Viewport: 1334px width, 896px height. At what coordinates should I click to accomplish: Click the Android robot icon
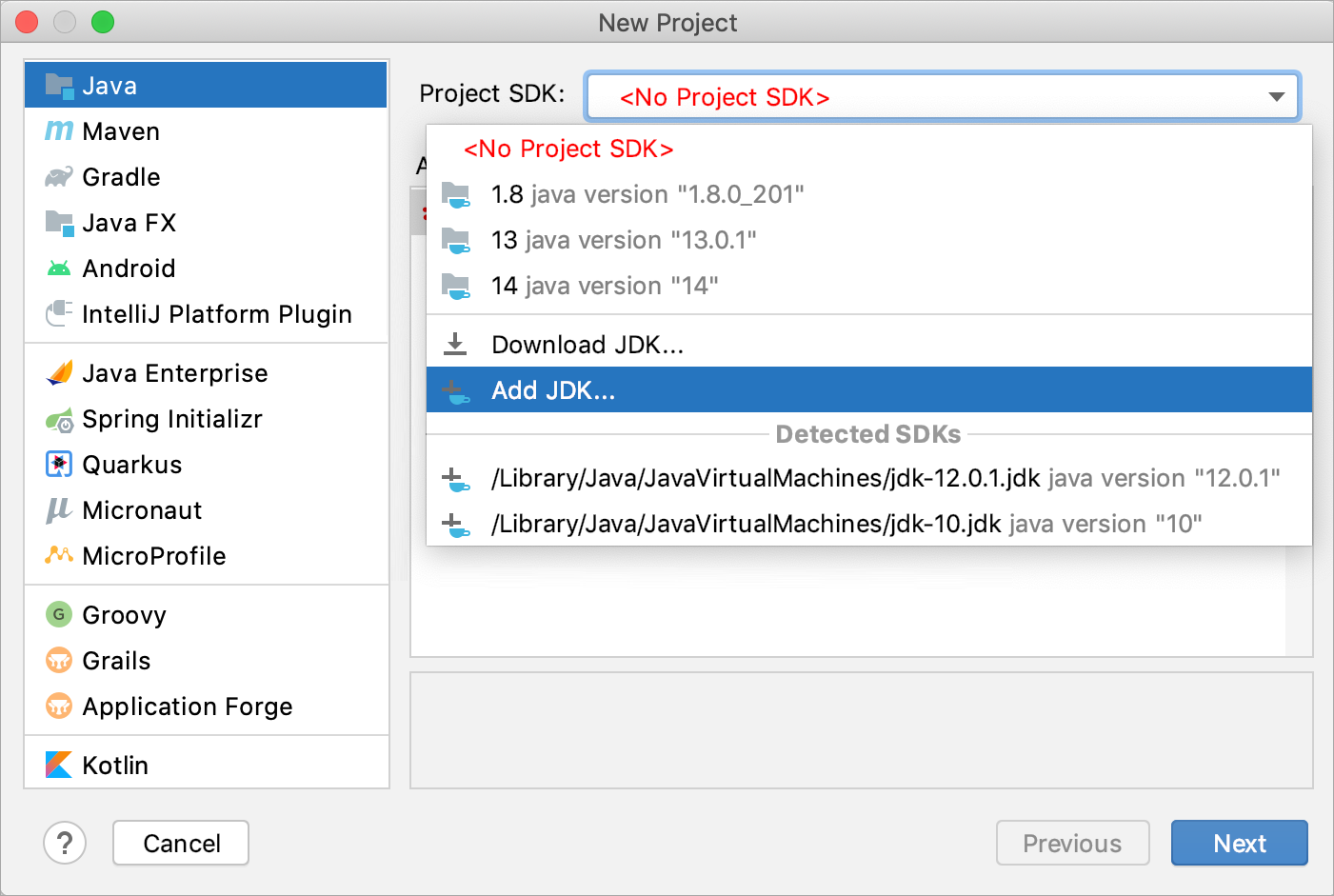[59, 269]
